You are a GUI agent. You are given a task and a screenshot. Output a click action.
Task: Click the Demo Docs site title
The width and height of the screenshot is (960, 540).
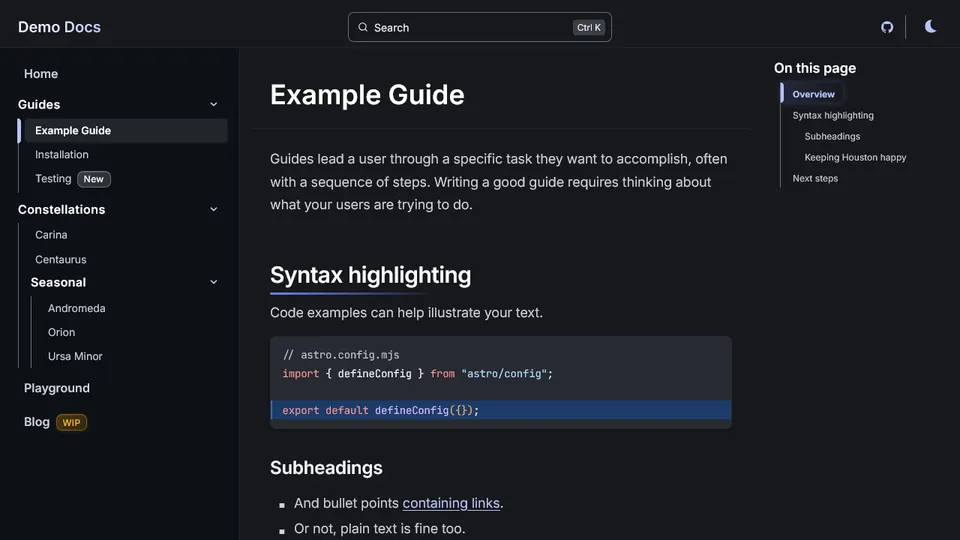point(59,27)
